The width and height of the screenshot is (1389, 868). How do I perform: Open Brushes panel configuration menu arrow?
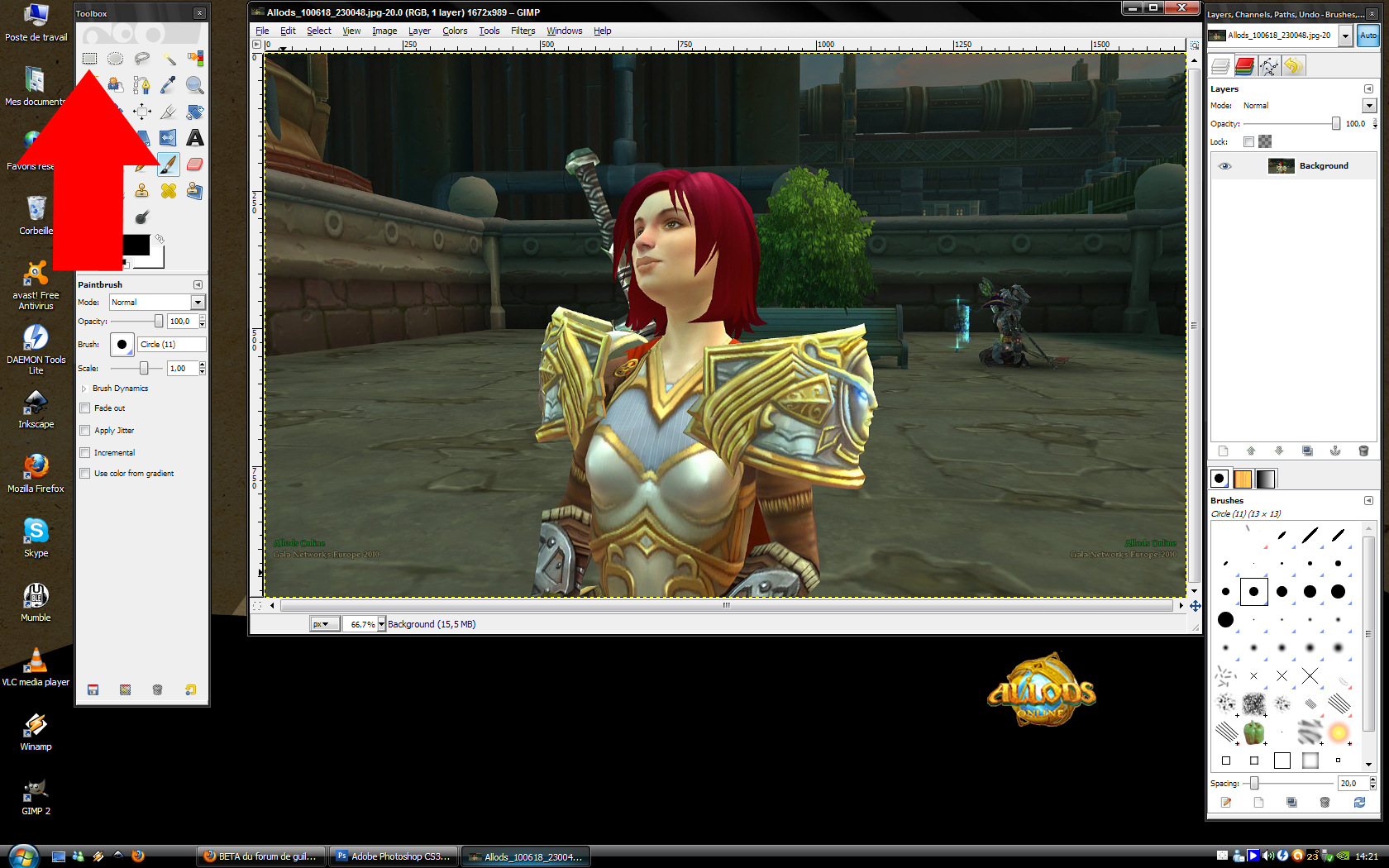click(1368, 500)
